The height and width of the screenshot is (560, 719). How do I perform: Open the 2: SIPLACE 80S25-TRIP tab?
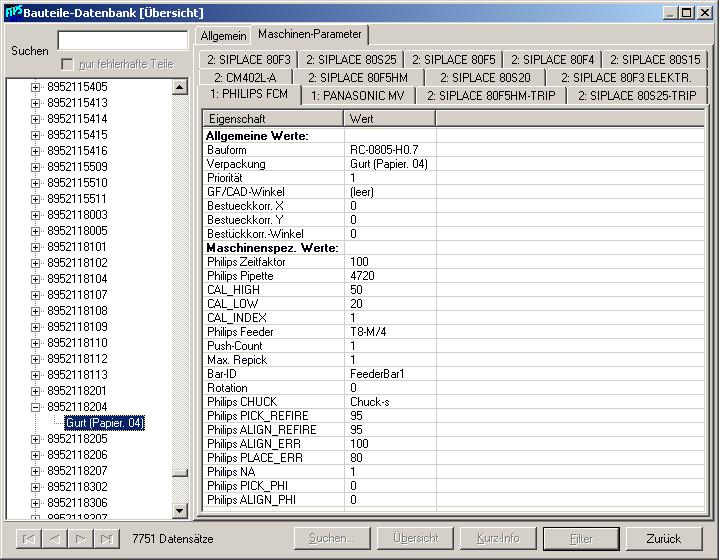(637, 96)
